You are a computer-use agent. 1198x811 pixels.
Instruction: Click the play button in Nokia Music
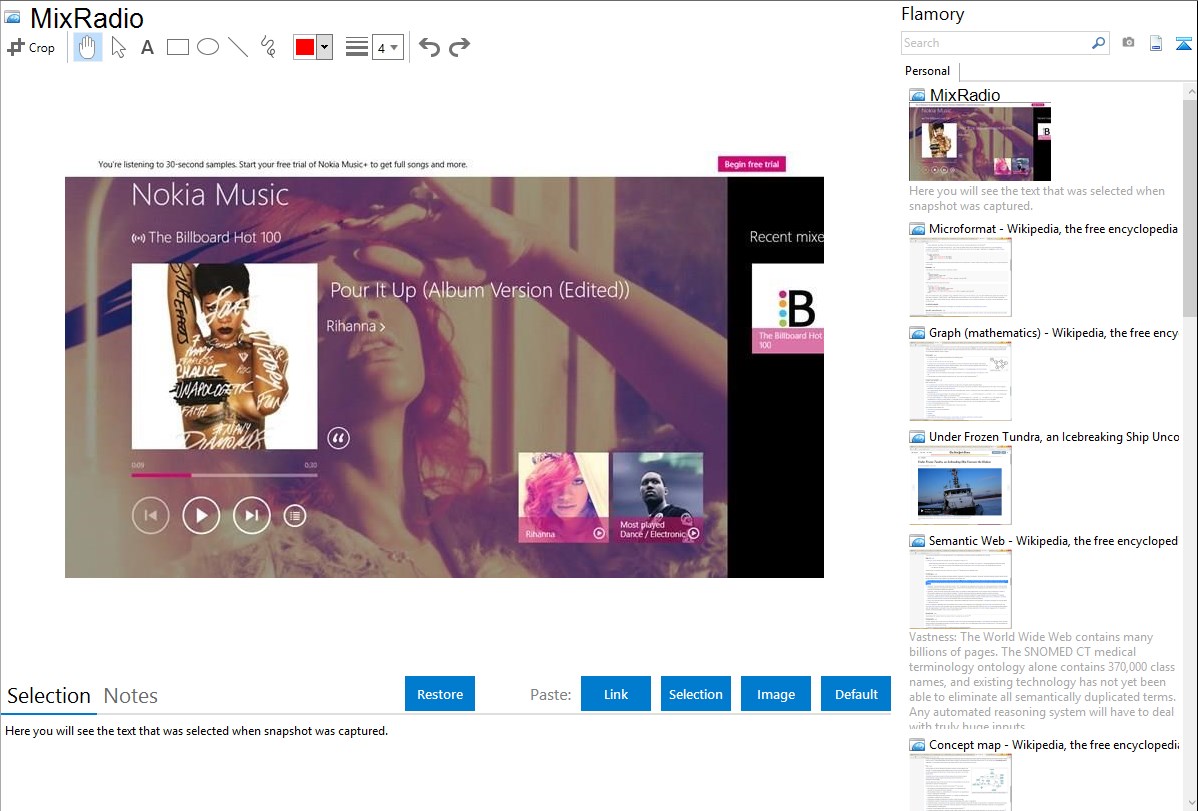201,516
